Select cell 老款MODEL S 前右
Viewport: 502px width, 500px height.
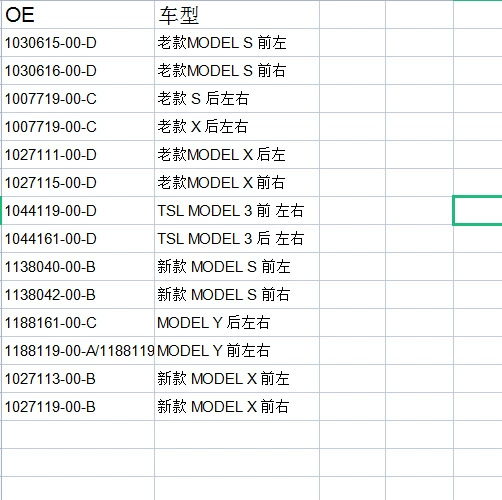point(237,71)
